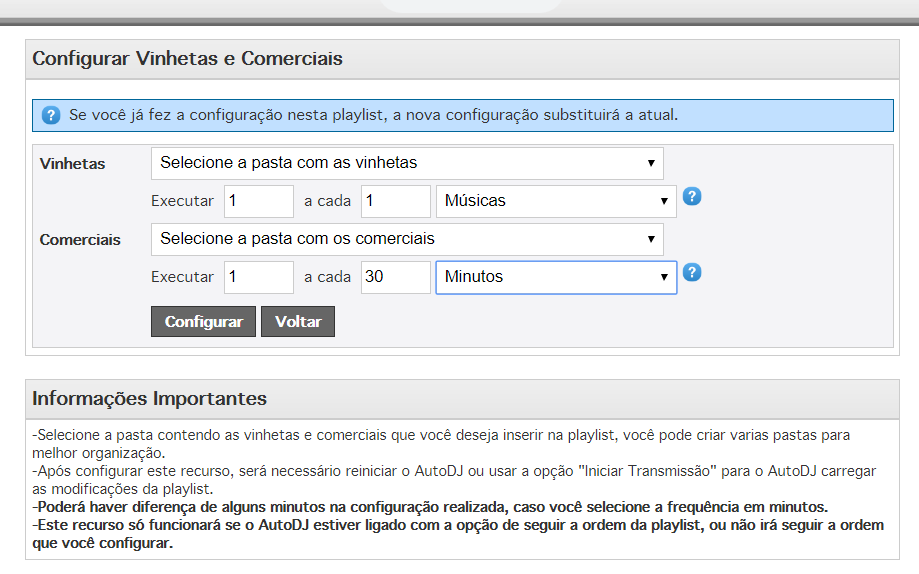
Task: Click the Vinhetas row label
Action: click(x=72, y=164)
